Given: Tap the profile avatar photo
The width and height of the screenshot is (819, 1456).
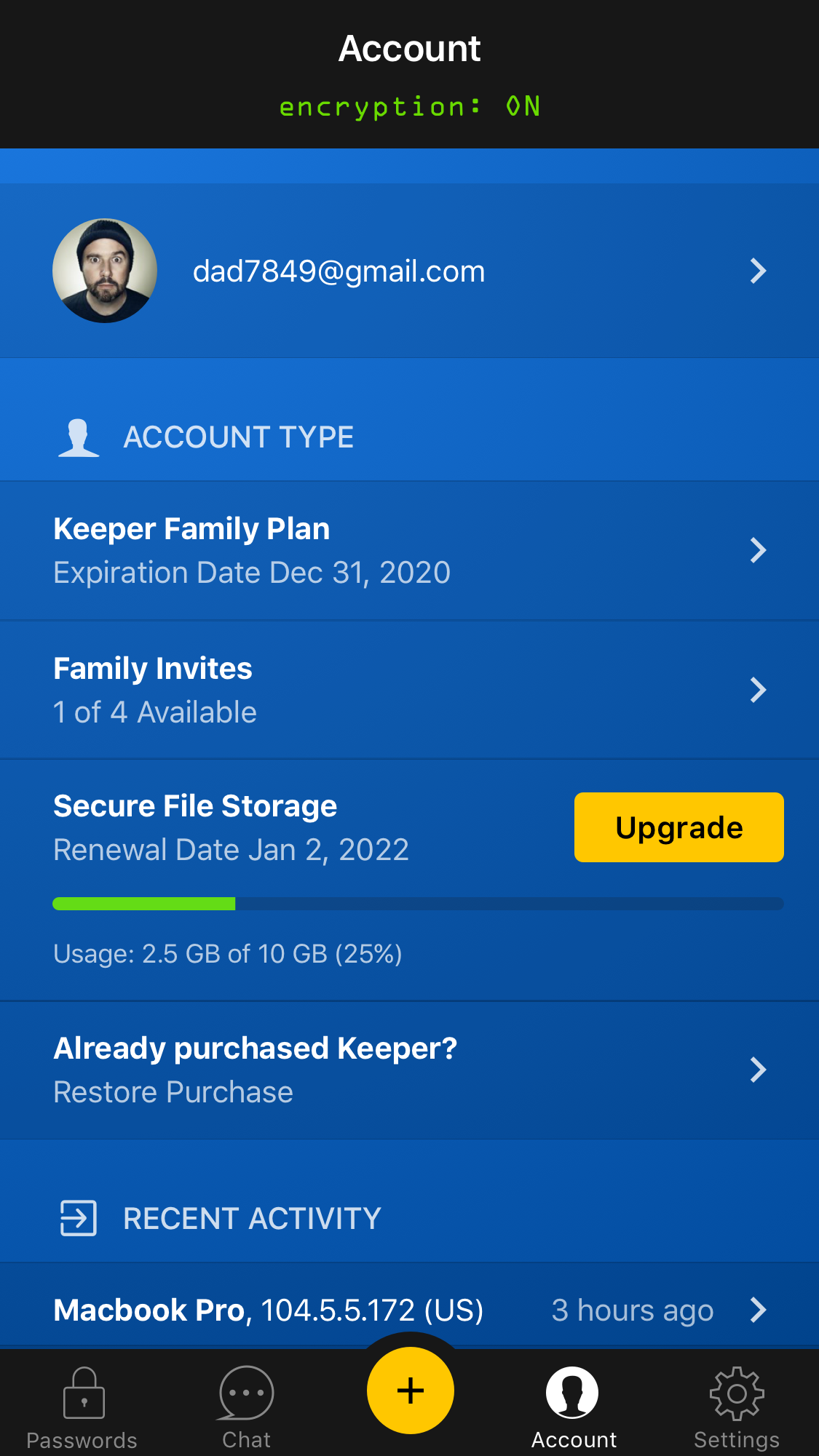Looking at the screenshot, I should pyautogui.click(x=105, y=271).
